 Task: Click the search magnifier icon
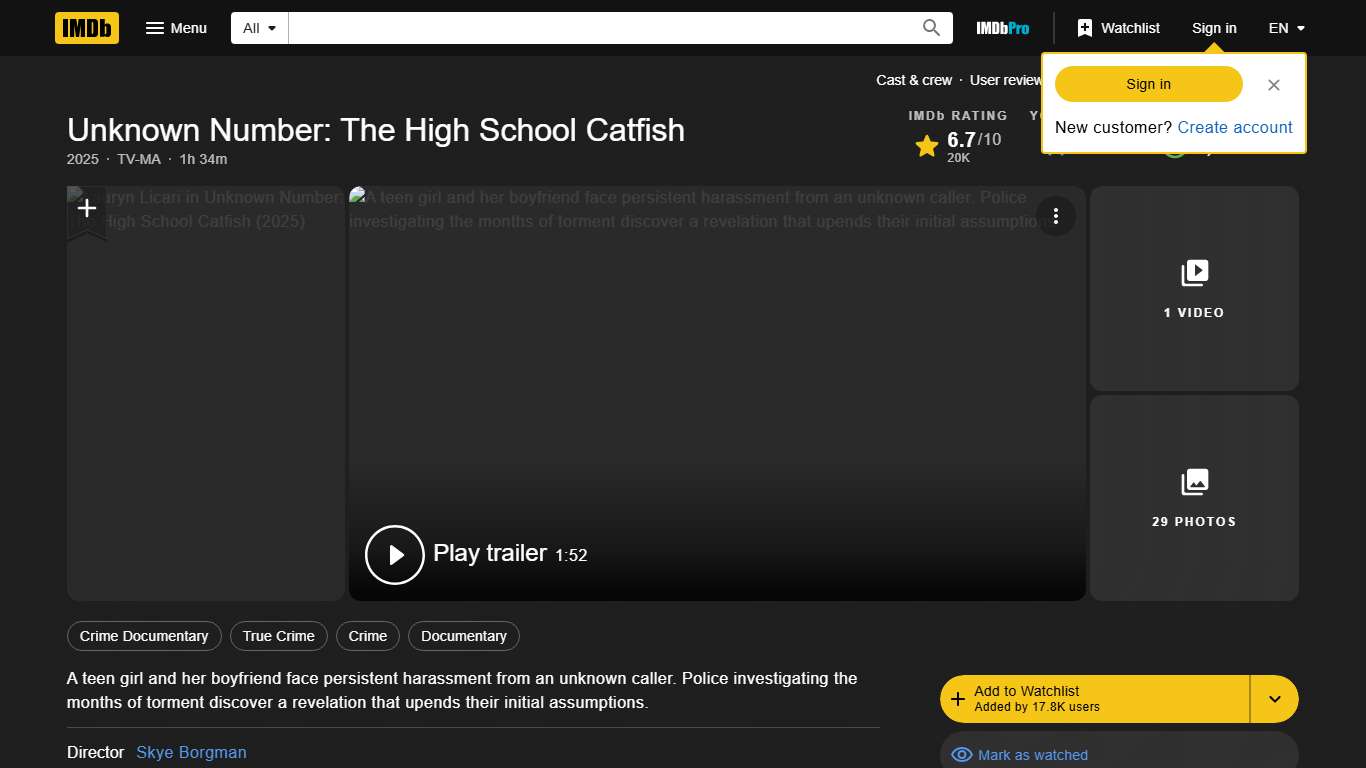pyautogui.click(x=930, y=27)
